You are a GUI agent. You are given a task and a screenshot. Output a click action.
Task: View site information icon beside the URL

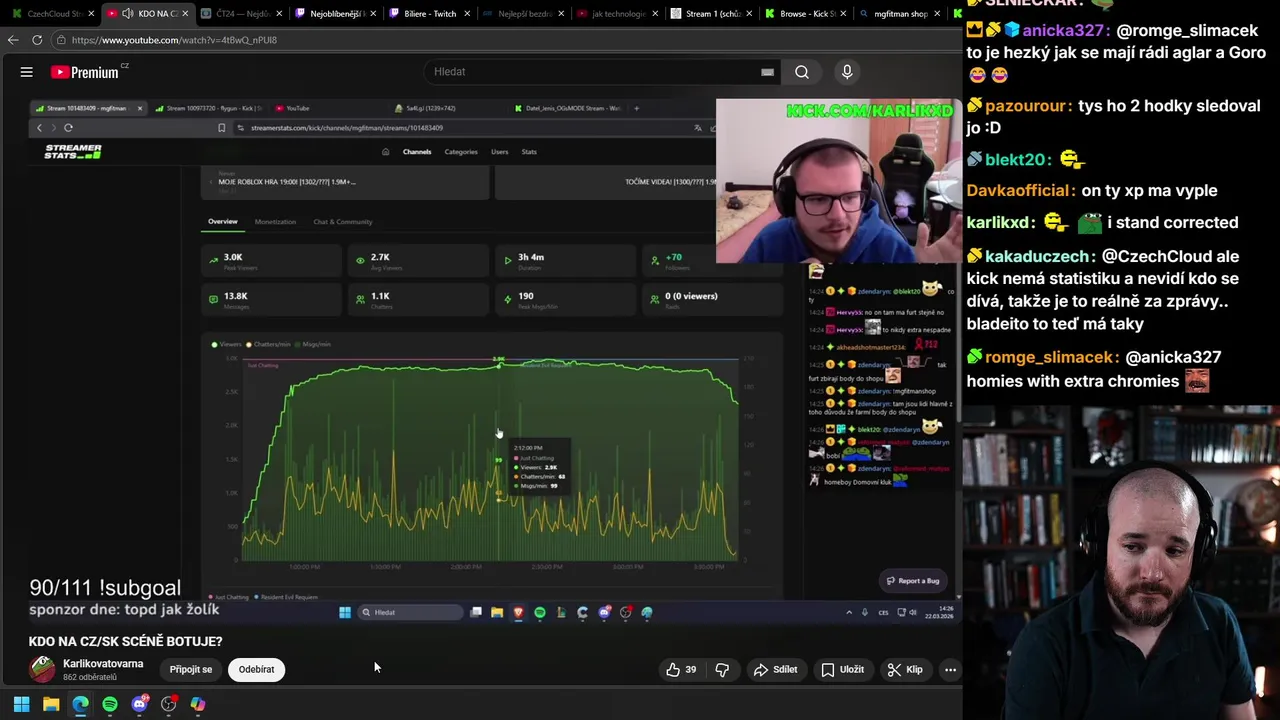pos(61,40)
